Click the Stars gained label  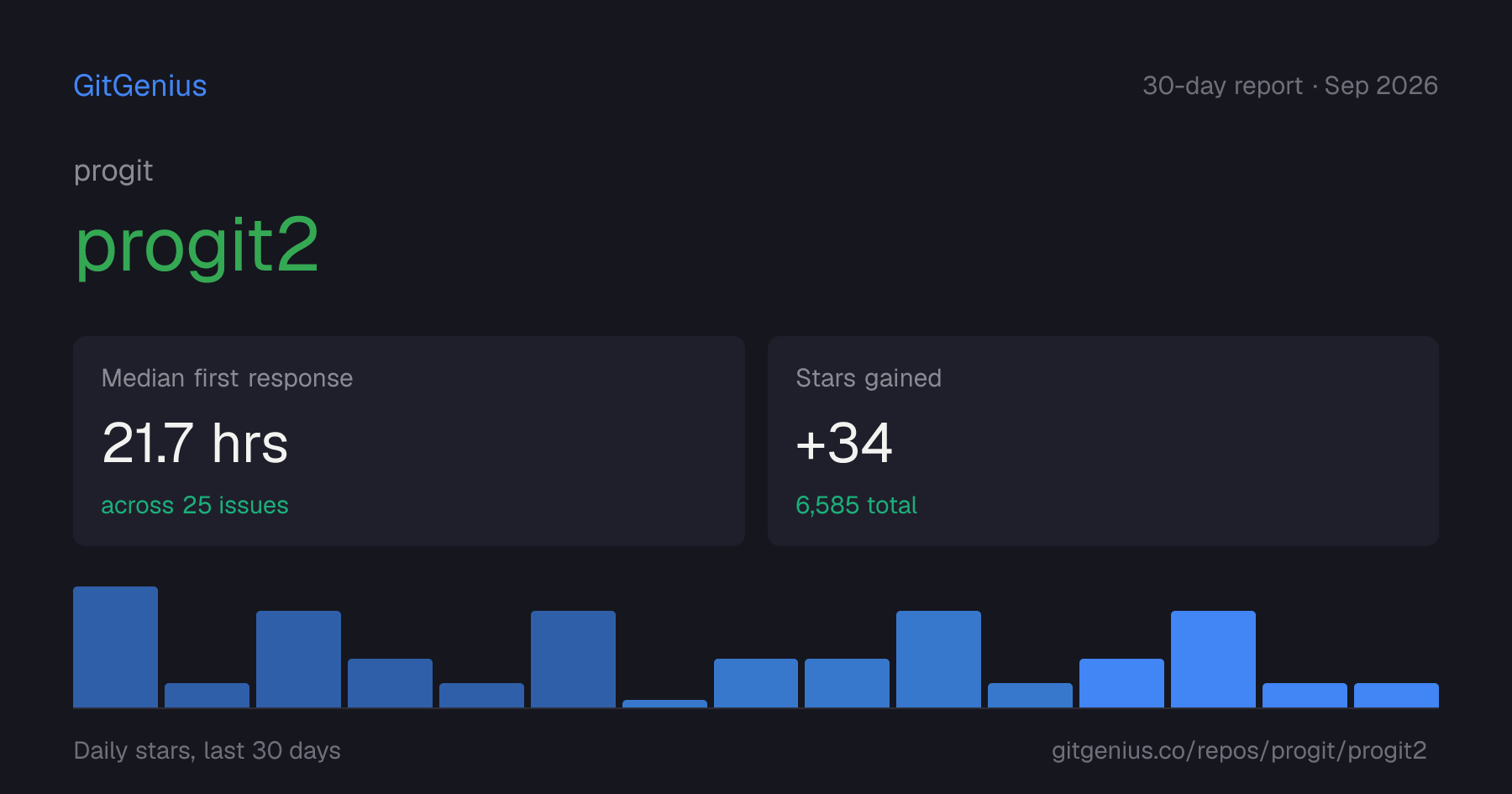(x=869, y=378)
